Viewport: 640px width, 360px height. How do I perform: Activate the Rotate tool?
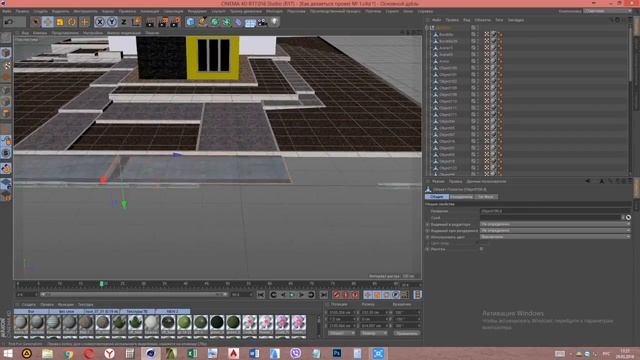coord(72,22)
